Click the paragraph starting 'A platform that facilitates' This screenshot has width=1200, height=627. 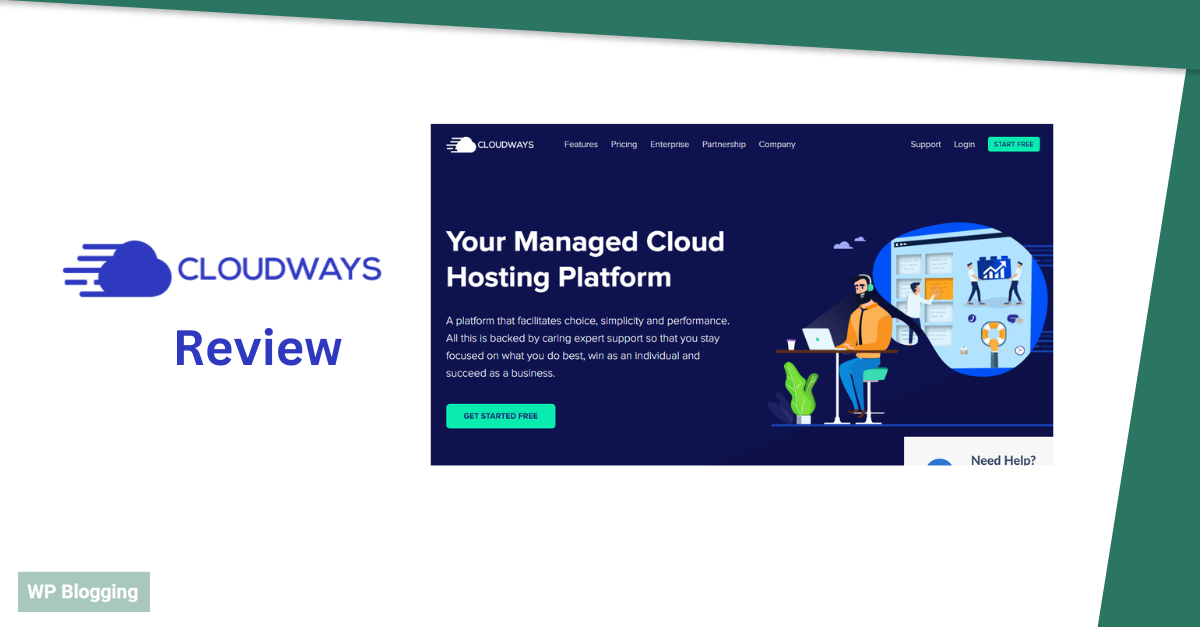pyautogui.click(x=589, y=347)
